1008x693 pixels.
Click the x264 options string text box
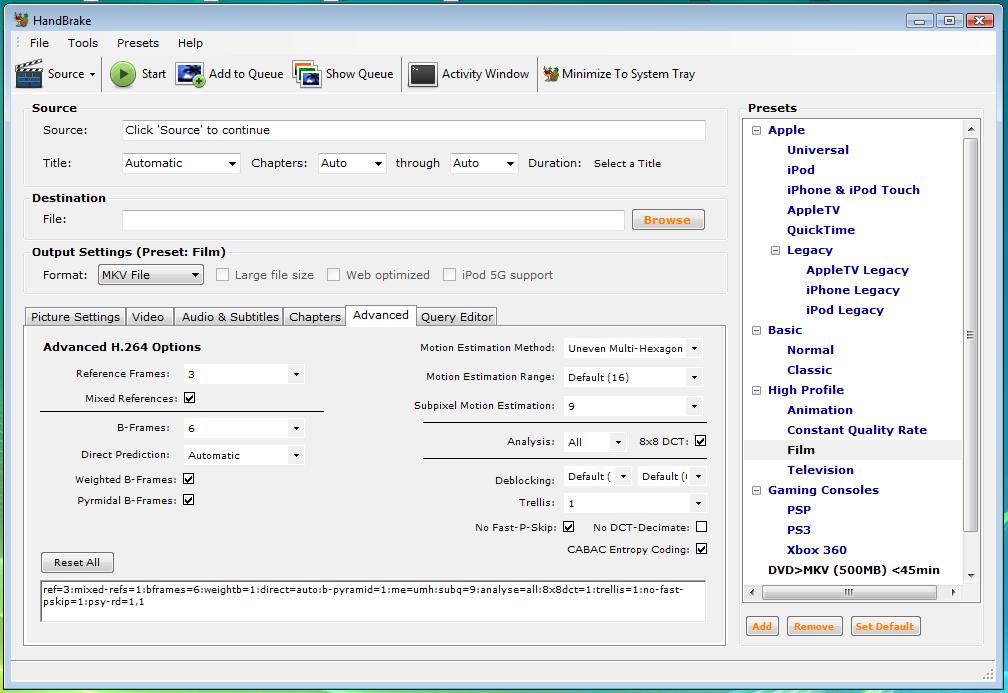(x=373, y=601)
